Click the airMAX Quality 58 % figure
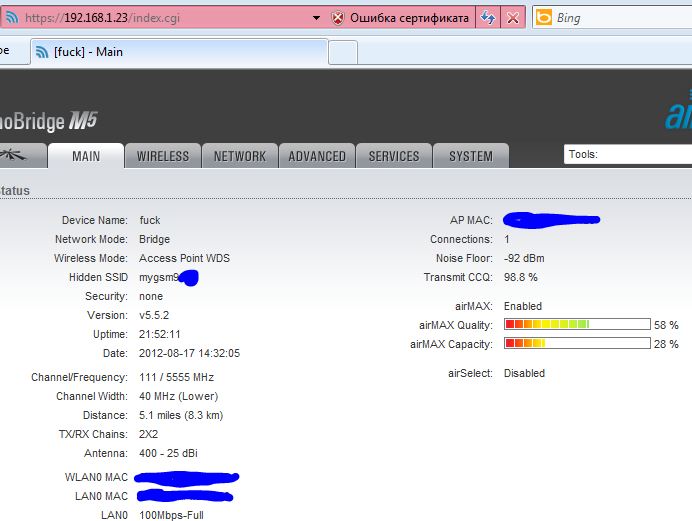The height and width of the screenshot is (521, 692). tap(666, 325)
